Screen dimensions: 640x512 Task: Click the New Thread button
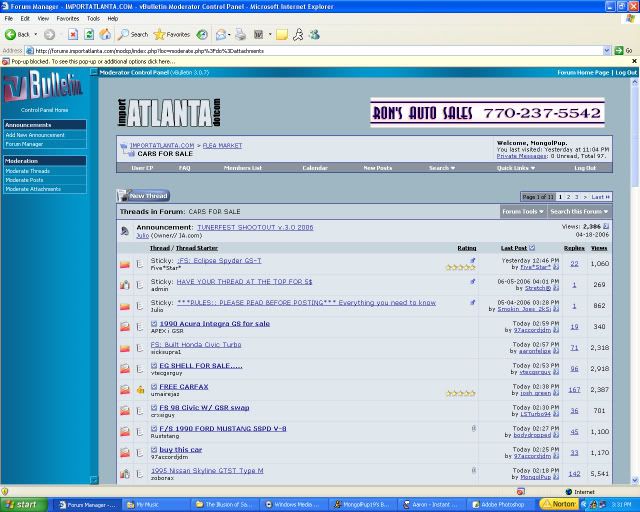[x=143, y=196]
